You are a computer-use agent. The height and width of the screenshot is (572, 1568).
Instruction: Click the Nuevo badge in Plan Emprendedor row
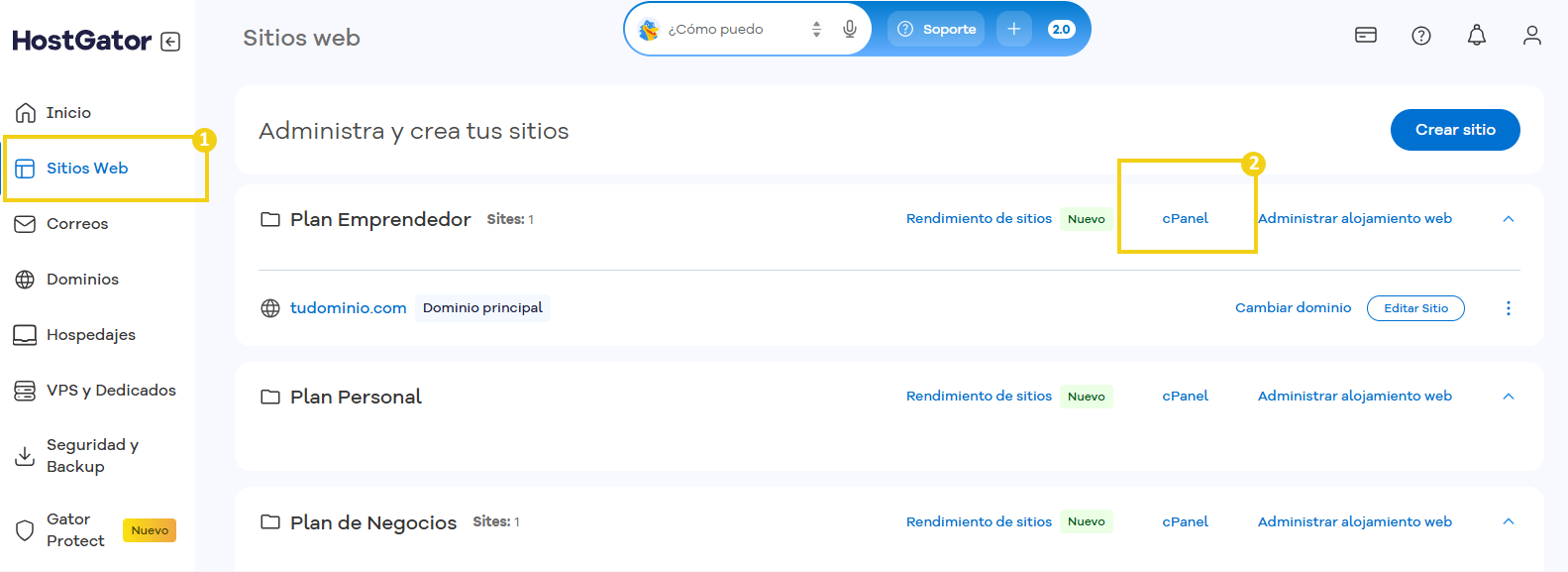click(x=1087, y=219)
